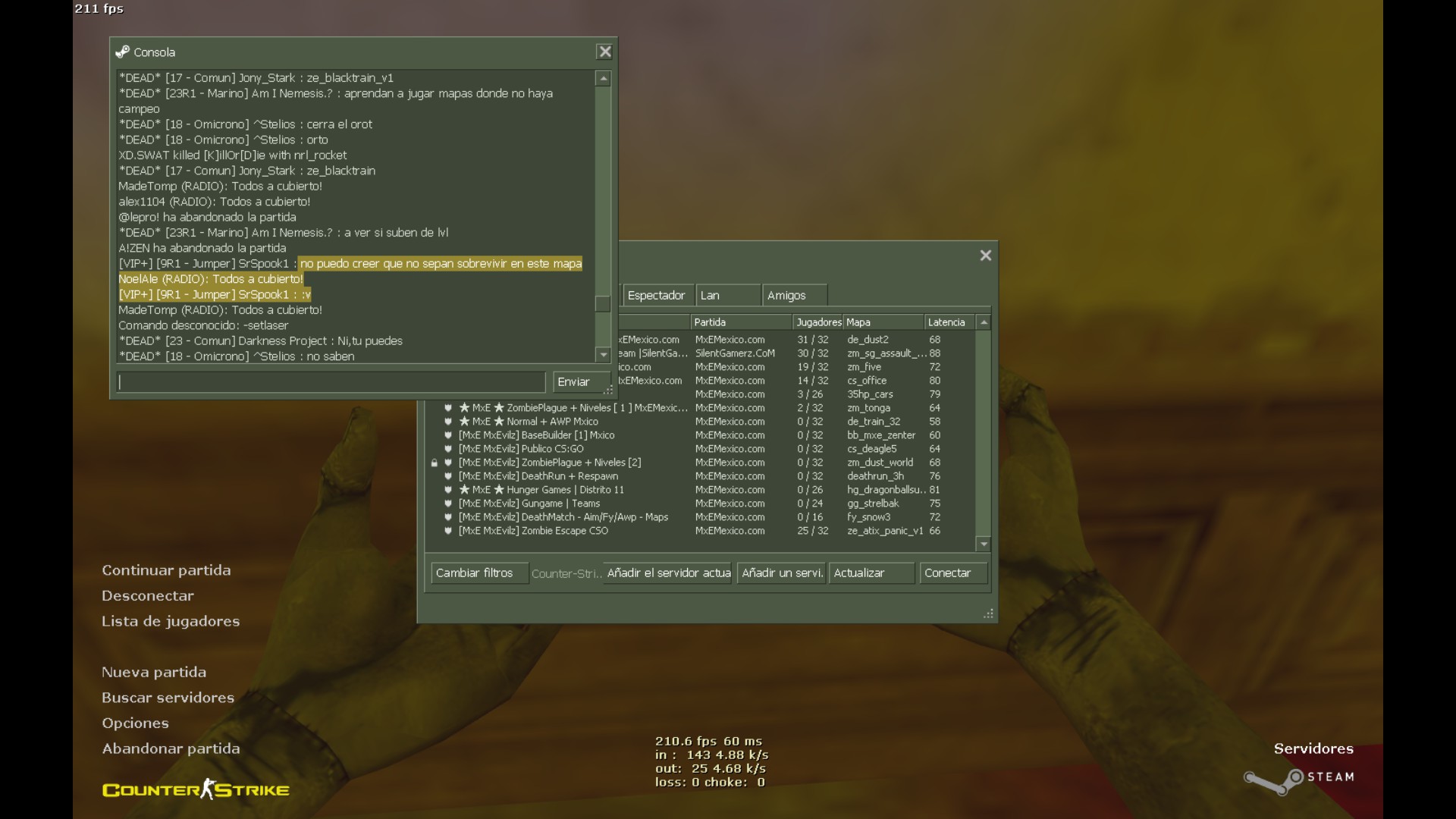
Task: Open Opciones menu
Action: pos(136,723)
